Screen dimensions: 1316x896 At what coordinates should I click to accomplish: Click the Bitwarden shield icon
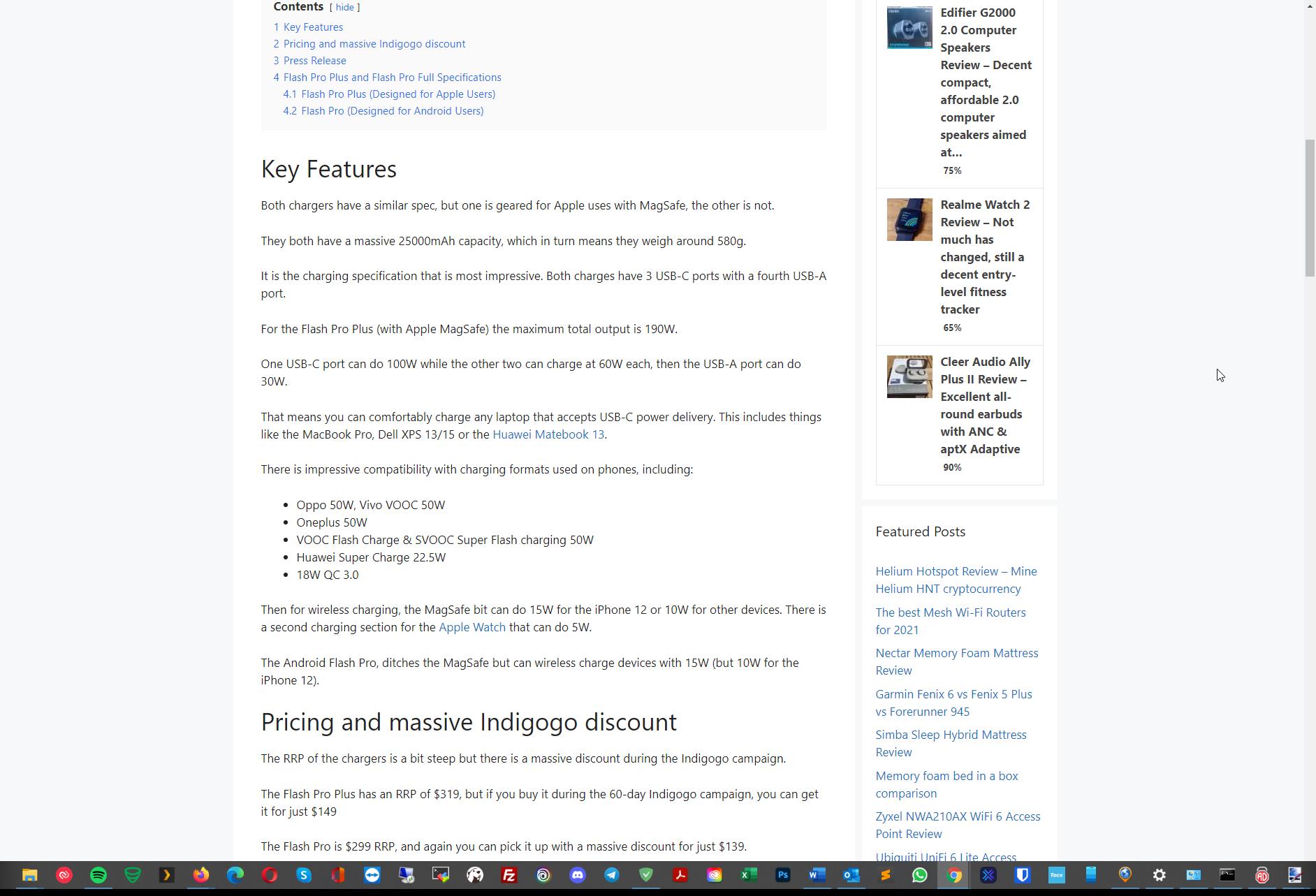tap(1023, 875)
